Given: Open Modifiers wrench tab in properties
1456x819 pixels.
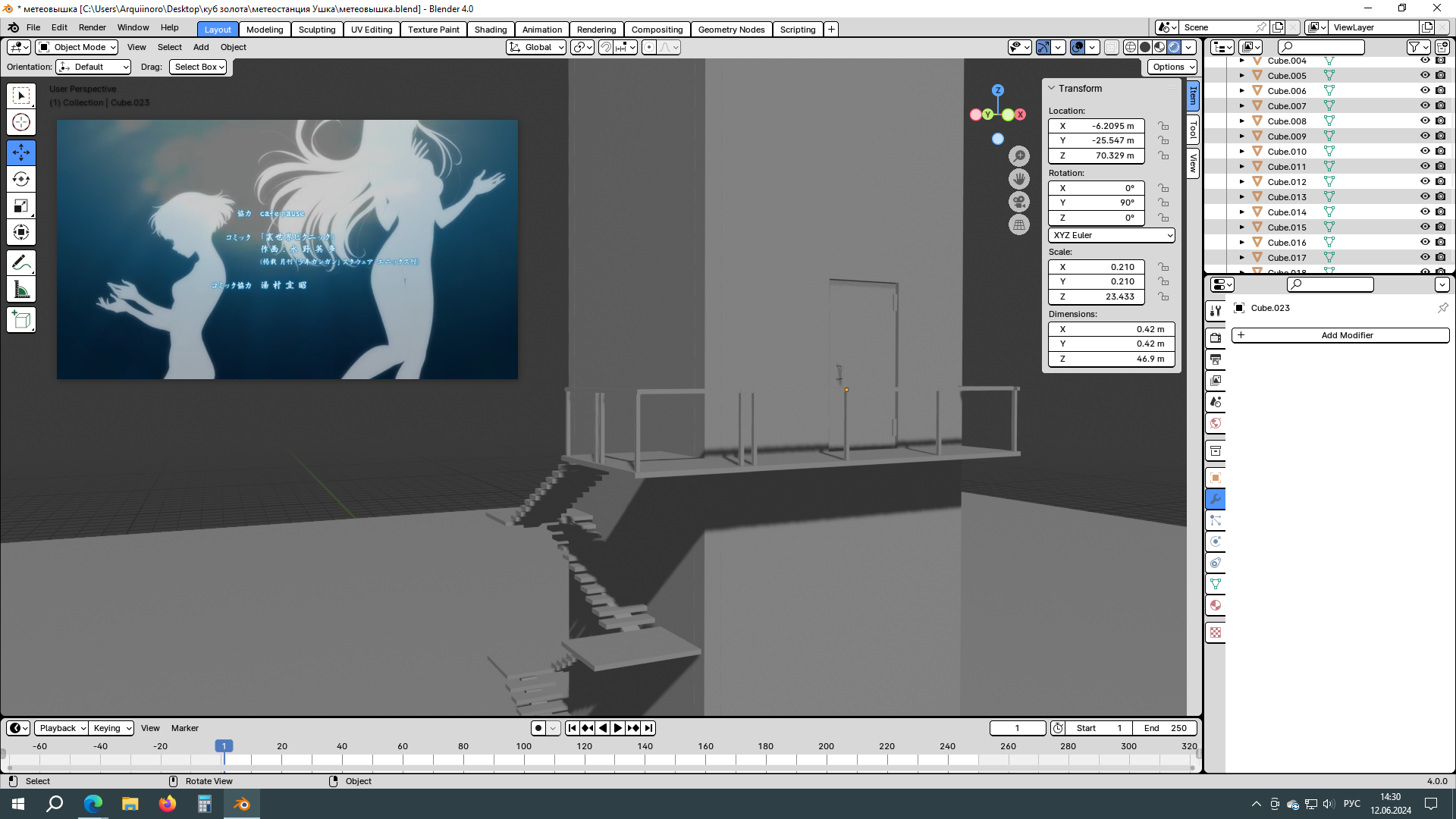Looking at the screenshot, I should (1216, 499).
